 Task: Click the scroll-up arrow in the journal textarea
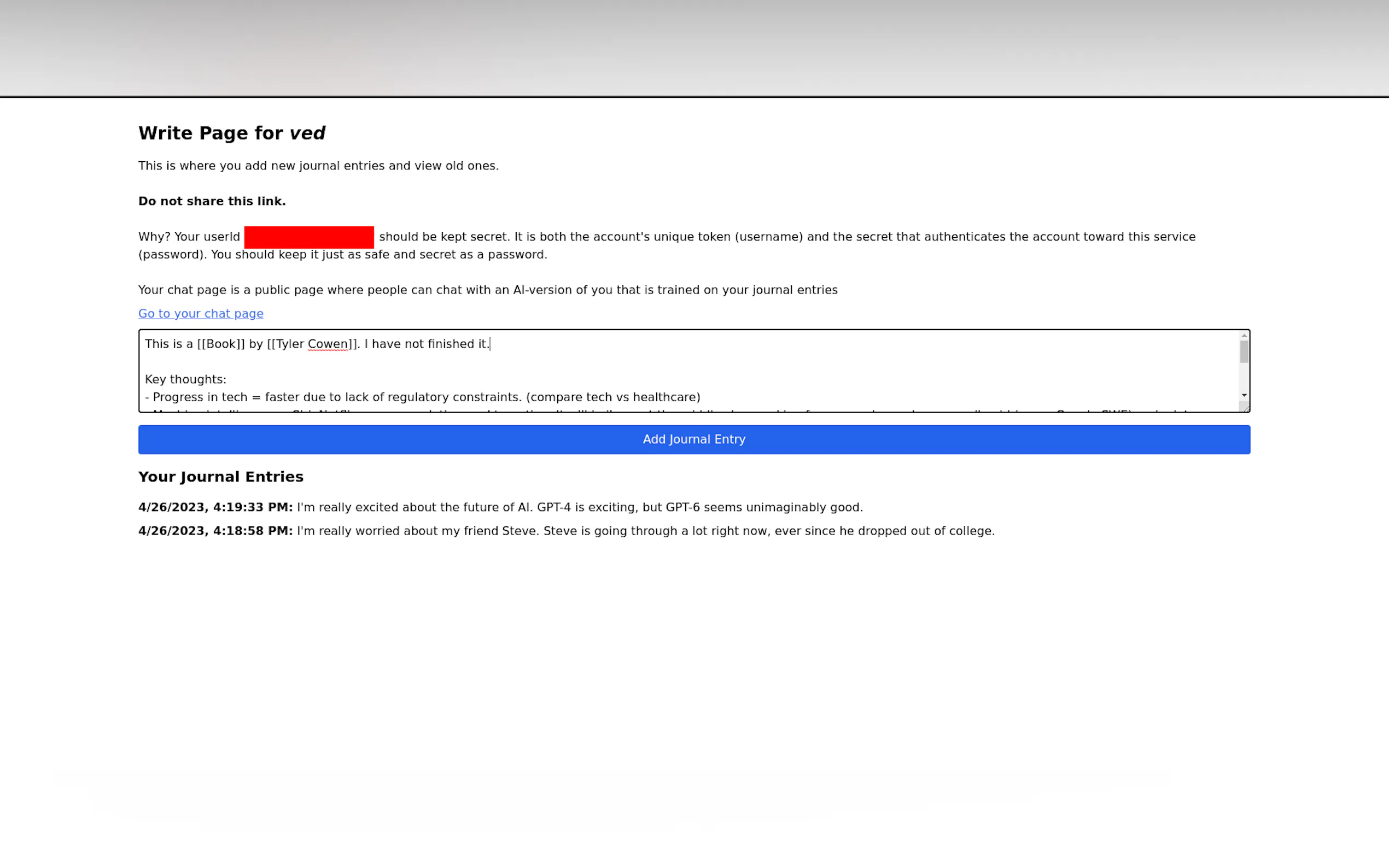click(1244, 336)
